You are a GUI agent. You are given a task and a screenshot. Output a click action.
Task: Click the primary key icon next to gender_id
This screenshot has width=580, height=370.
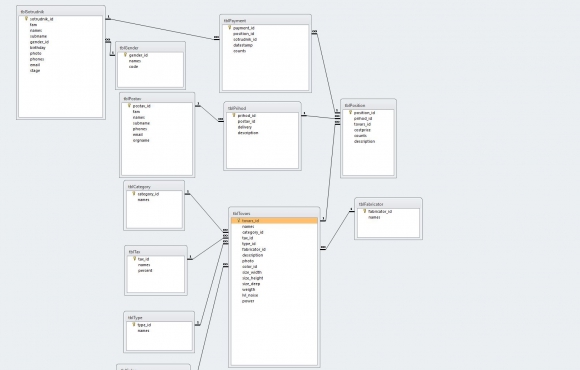coord(125,55)
